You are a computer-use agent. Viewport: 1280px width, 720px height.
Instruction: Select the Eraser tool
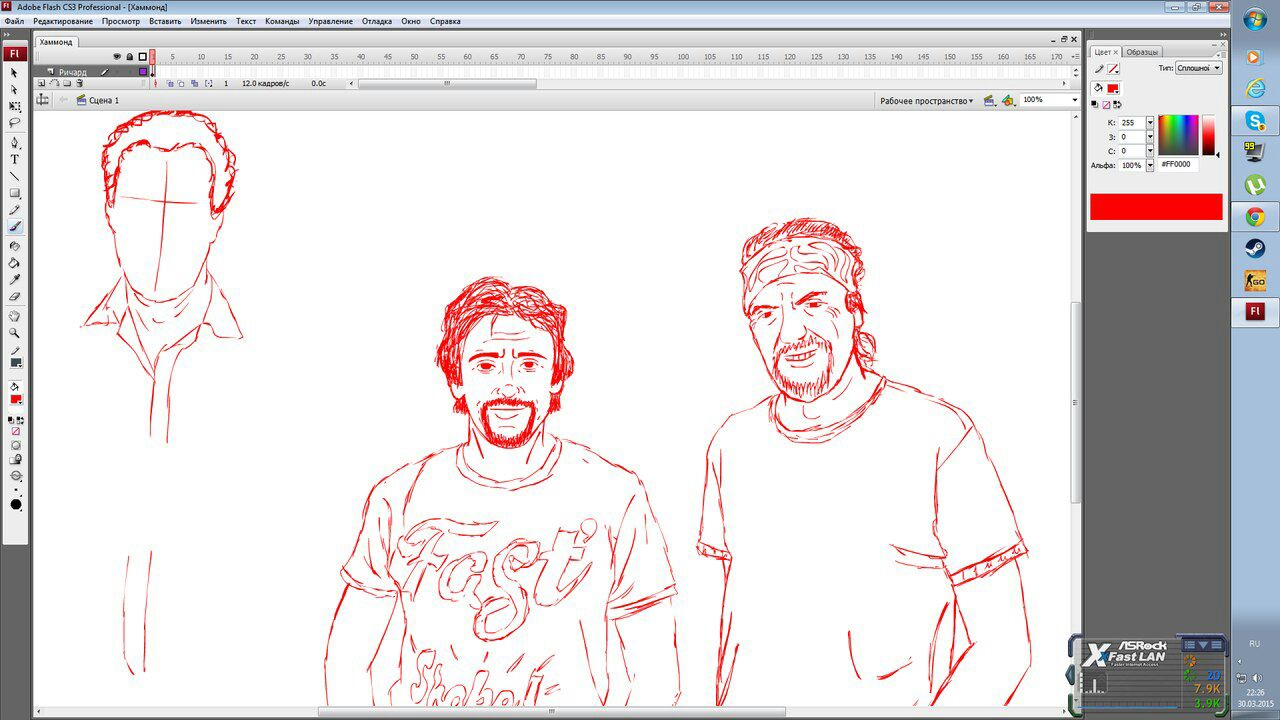[15, 297]
